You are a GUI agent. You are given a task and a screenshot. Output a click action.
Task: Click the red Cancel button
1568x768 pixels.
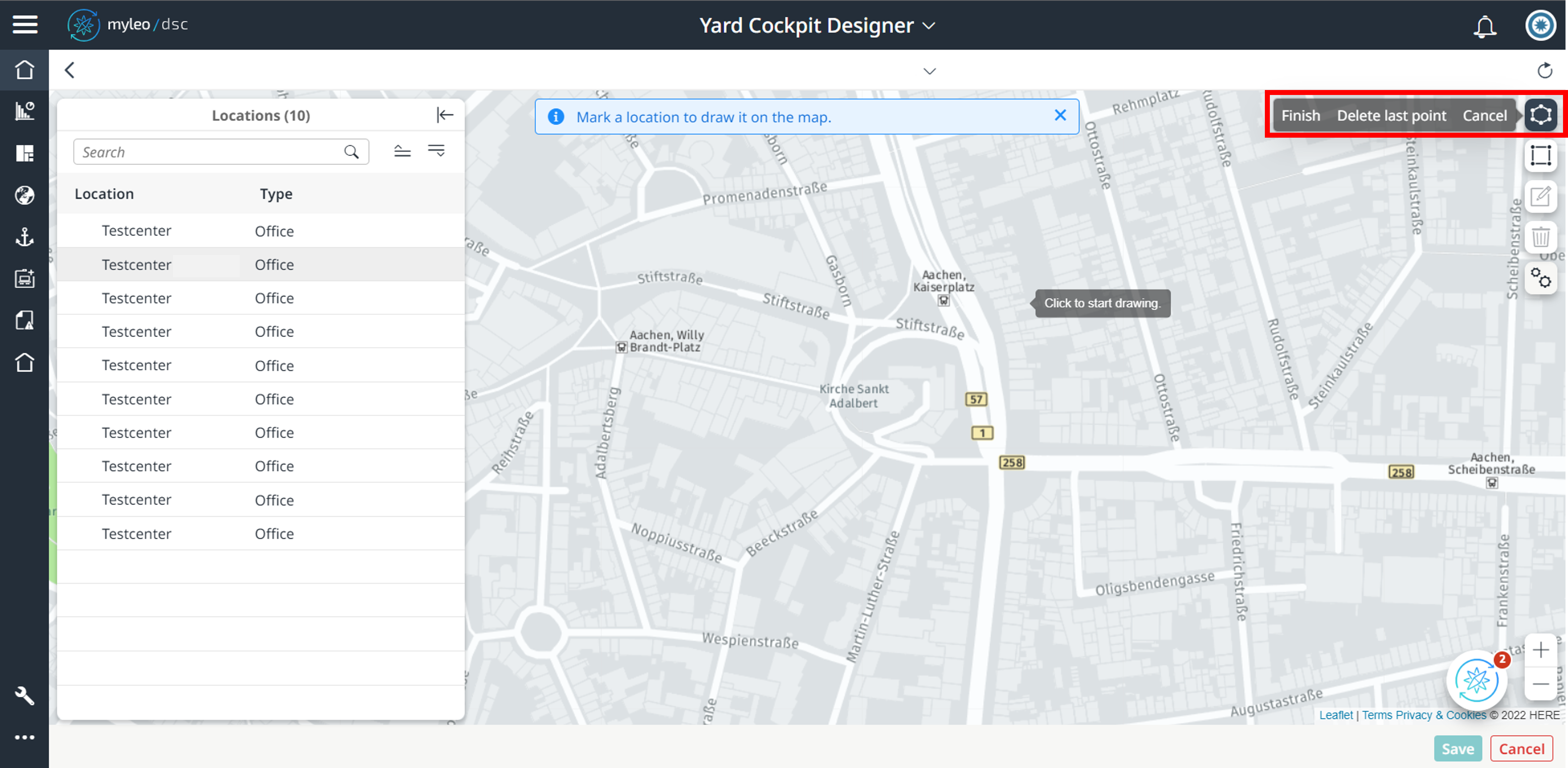(1521, 748)
